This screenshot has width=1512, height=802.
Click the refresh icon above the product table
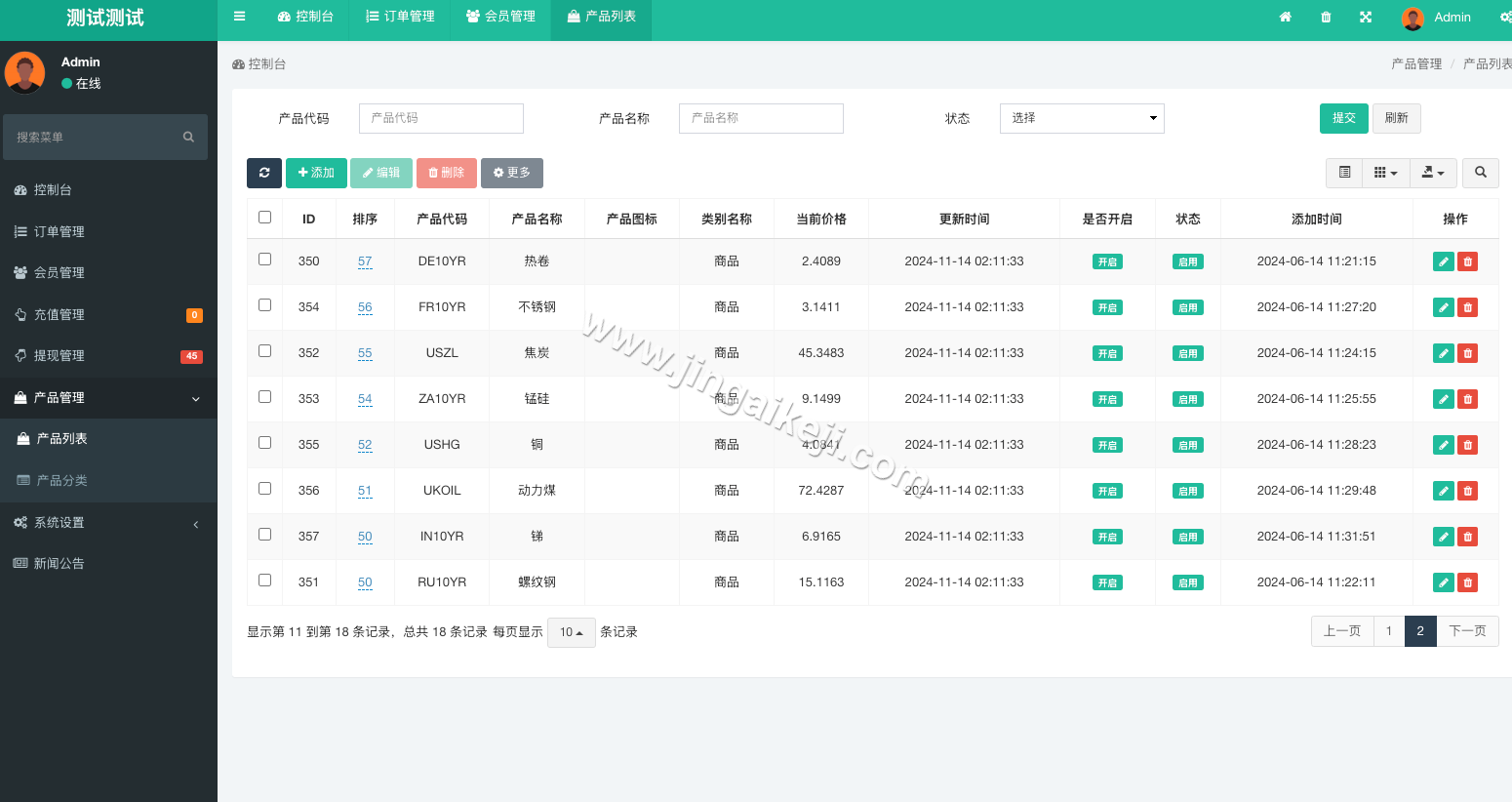[263, 173]
